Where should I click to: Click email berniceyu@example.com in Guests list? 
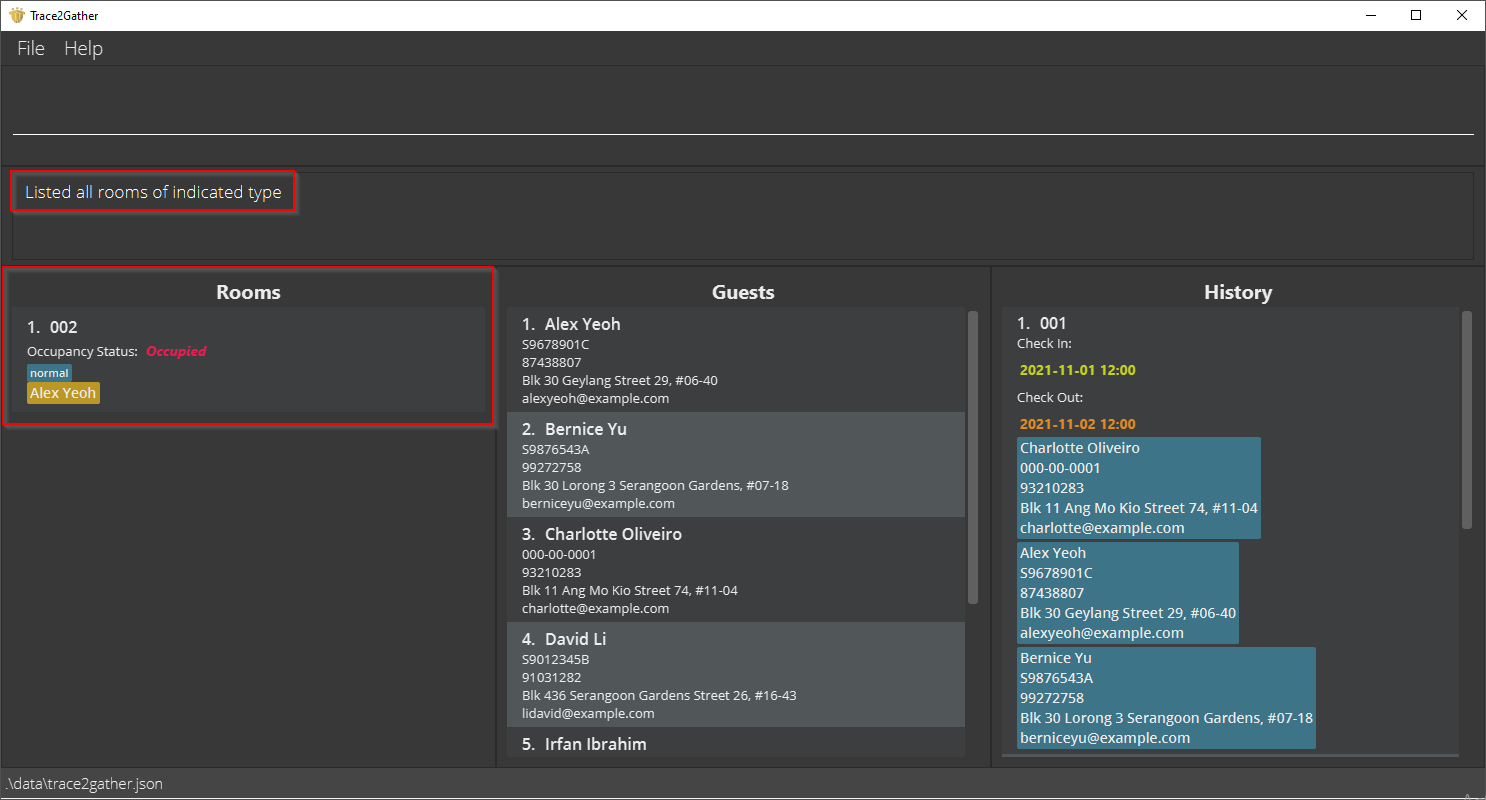[598, 503]
